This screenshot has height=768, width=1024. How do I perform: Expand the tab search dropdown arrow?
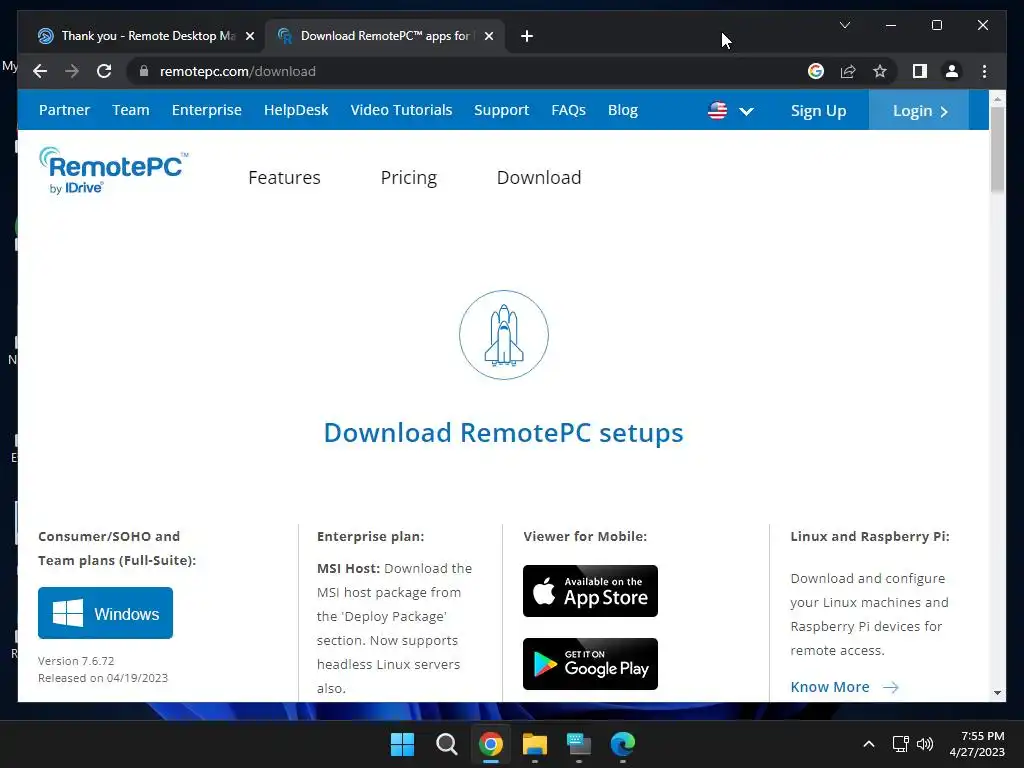(x=844, y=25)
